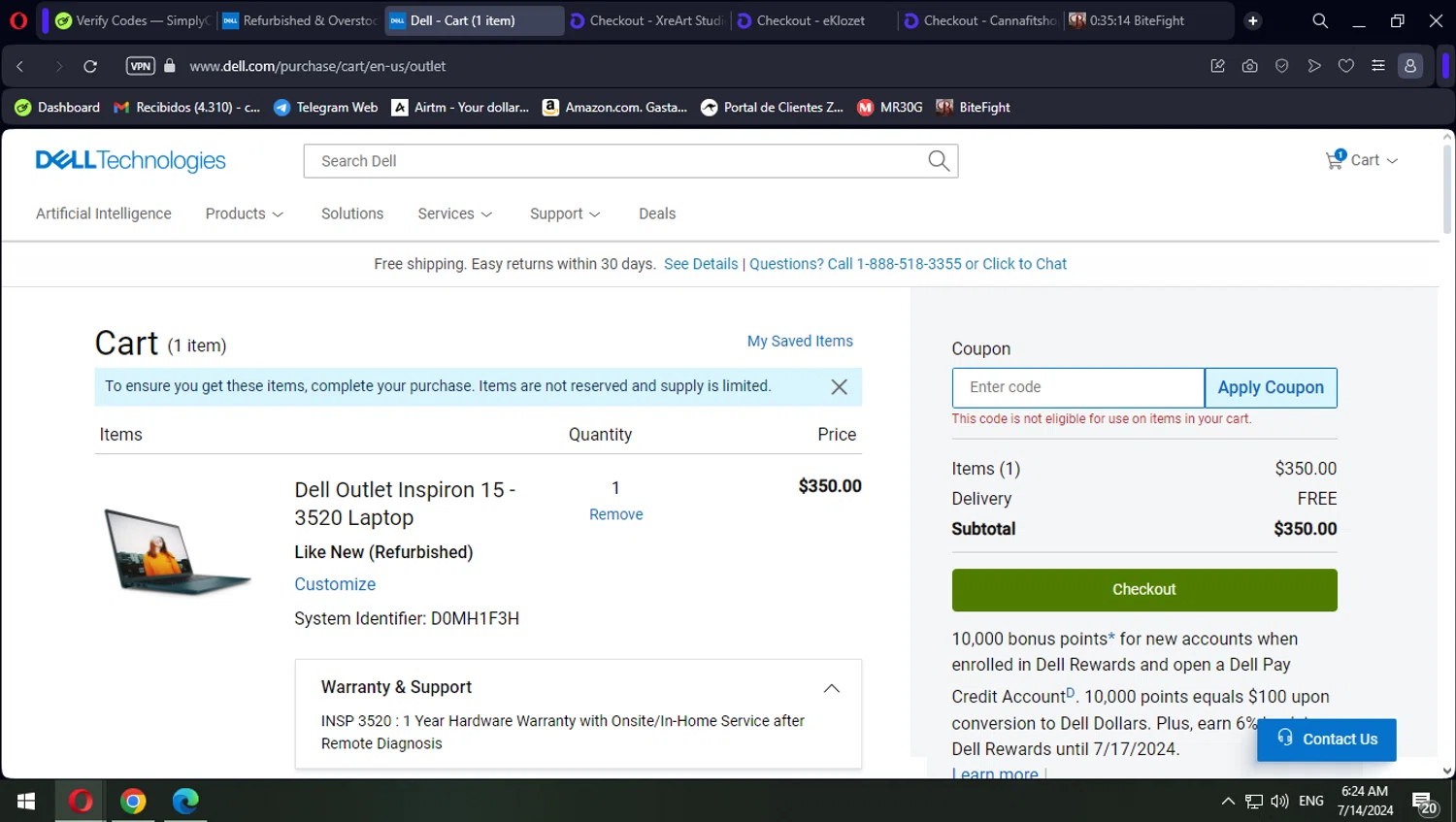The width and height of the screenshot is (1456, 822).
Task: Open the notification center icon
Action: point(1425,803)
